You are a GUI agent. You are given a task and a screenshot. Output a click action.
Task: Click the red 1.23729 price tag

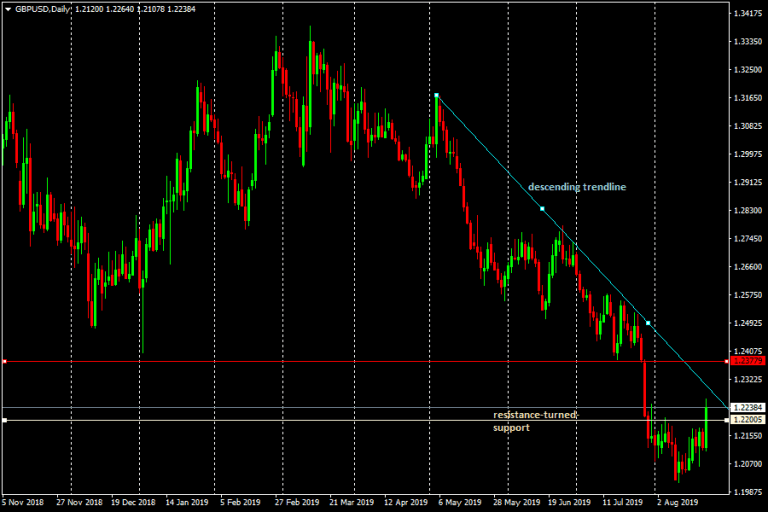click(748, 361)
